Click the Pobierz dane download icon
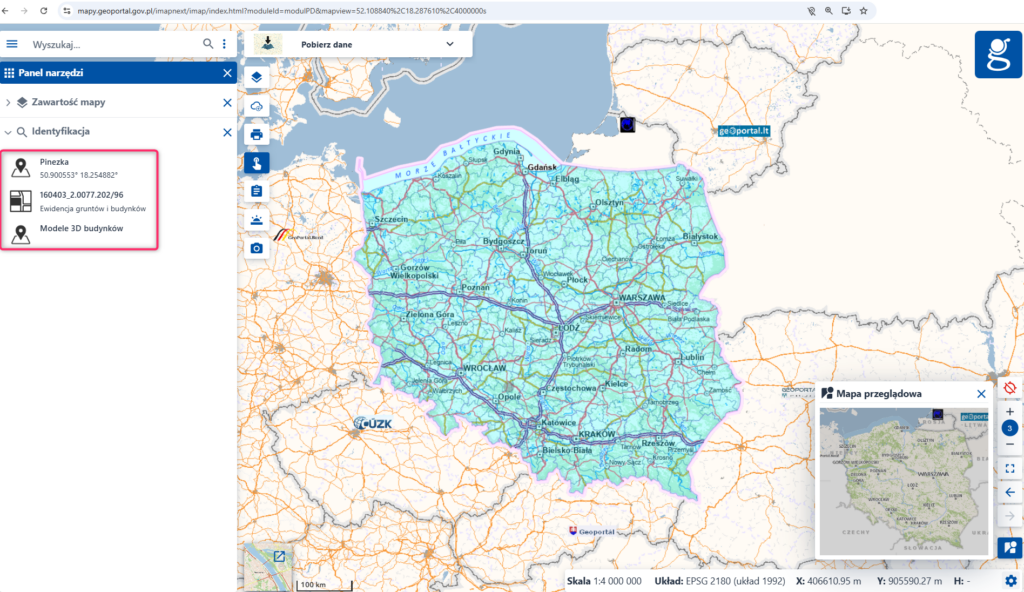 pos(268,44)
